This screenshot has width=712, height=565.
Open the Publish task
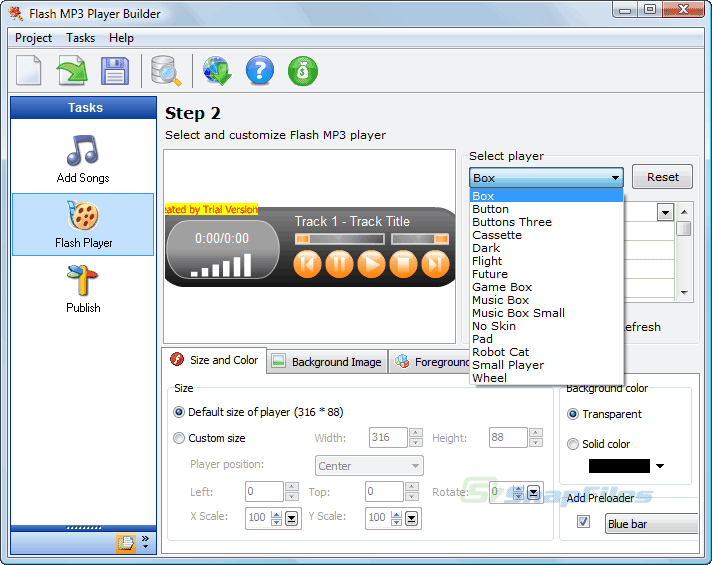click(x=83, y=289)
